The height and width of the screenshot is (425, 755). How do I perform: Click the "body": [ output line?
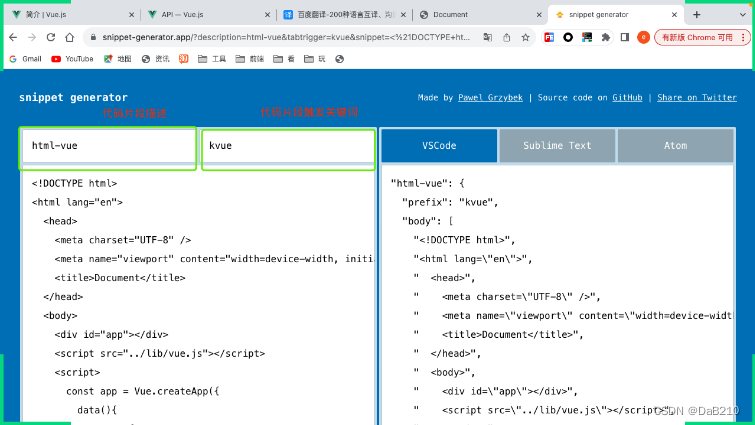428,221
